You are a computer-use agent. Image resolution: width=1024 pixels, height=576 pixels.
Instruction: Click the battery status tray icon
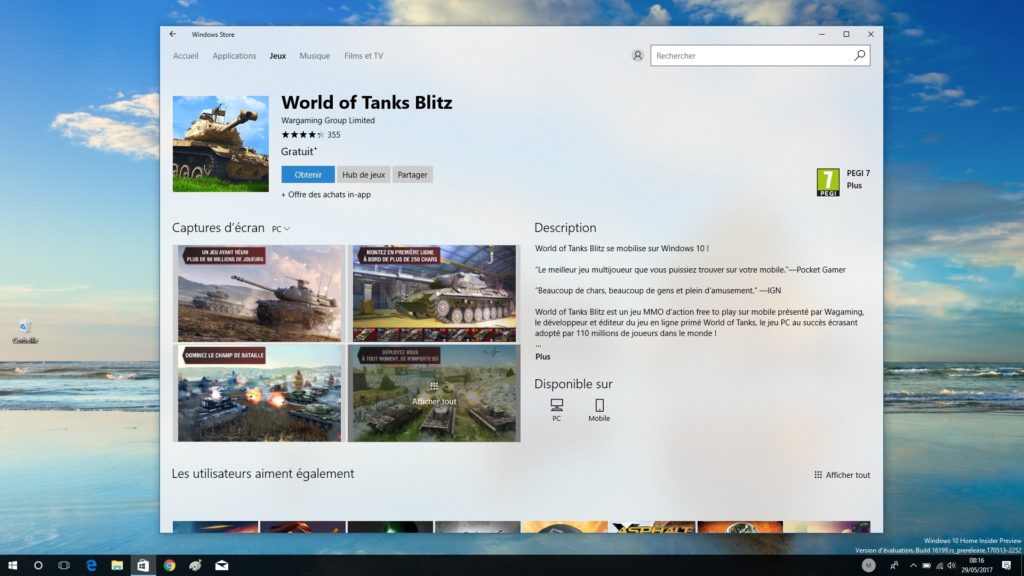click(926, 566)
